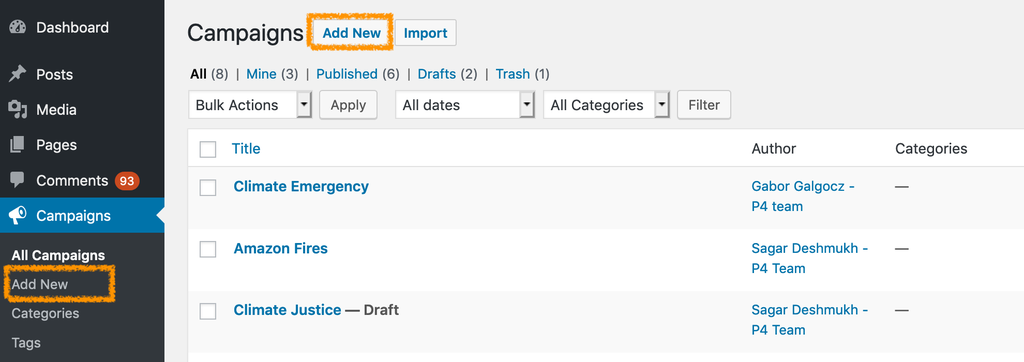Screen dimensions: 1024x362
Task: Click the Media library icon
Action: [18, 110]
